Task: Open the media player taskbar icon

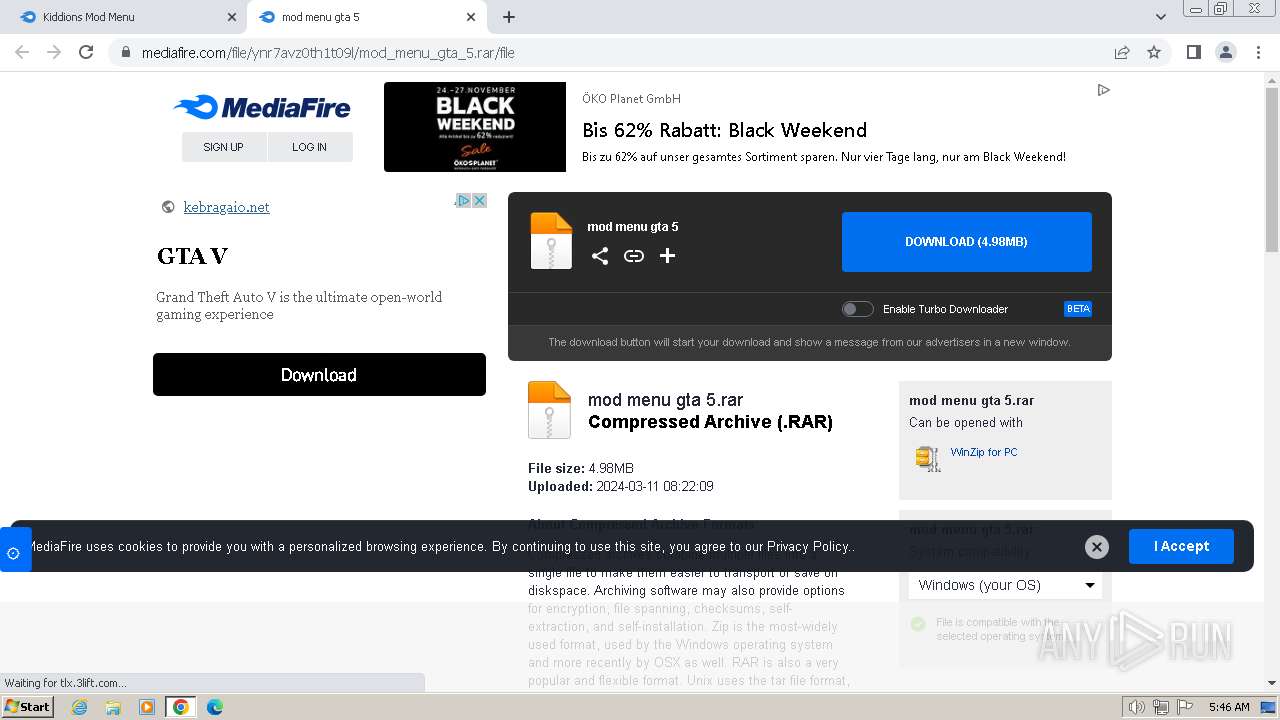Action: coord(147,707)
